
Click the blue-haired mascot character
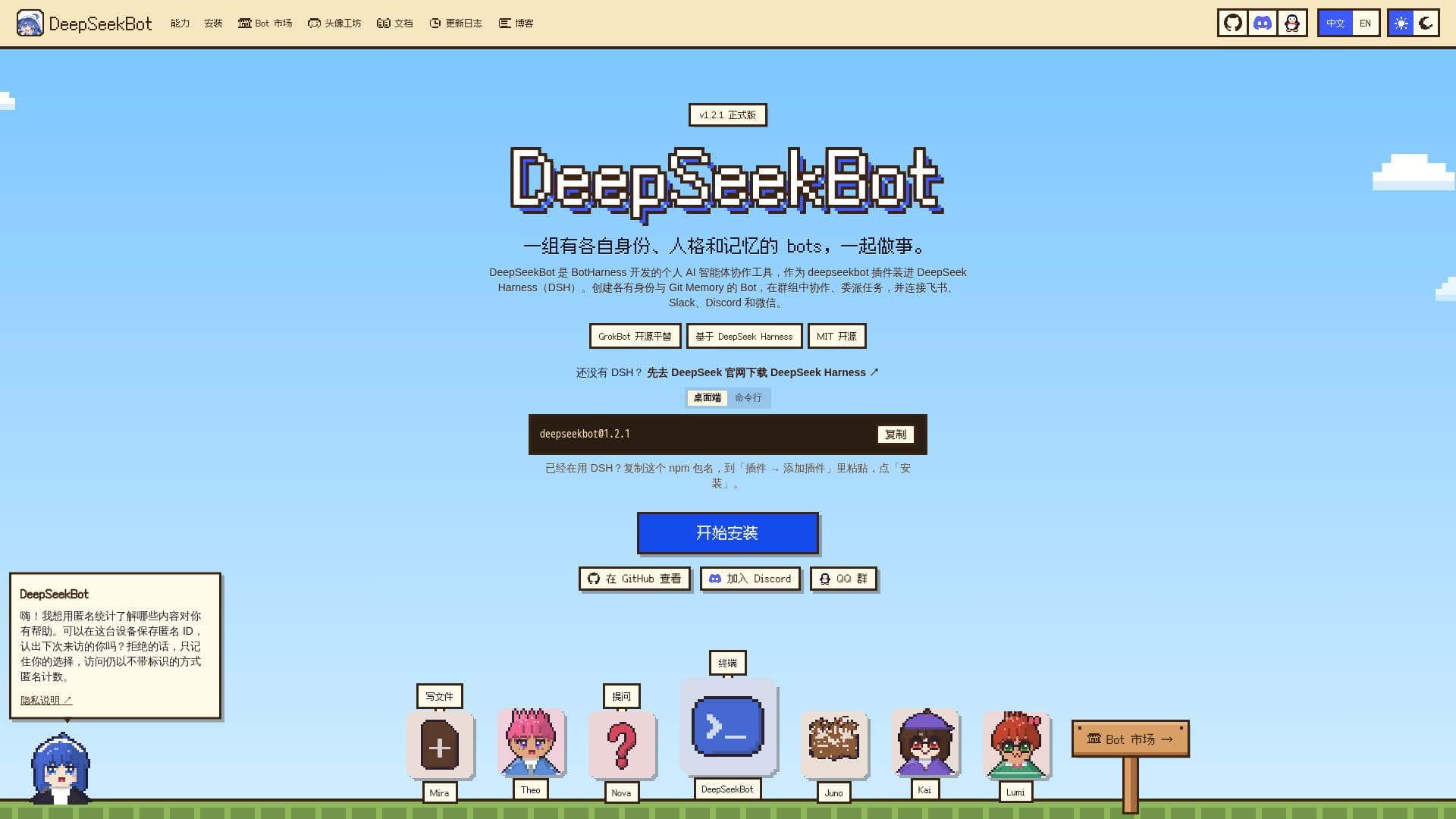(x=61, y=768)
